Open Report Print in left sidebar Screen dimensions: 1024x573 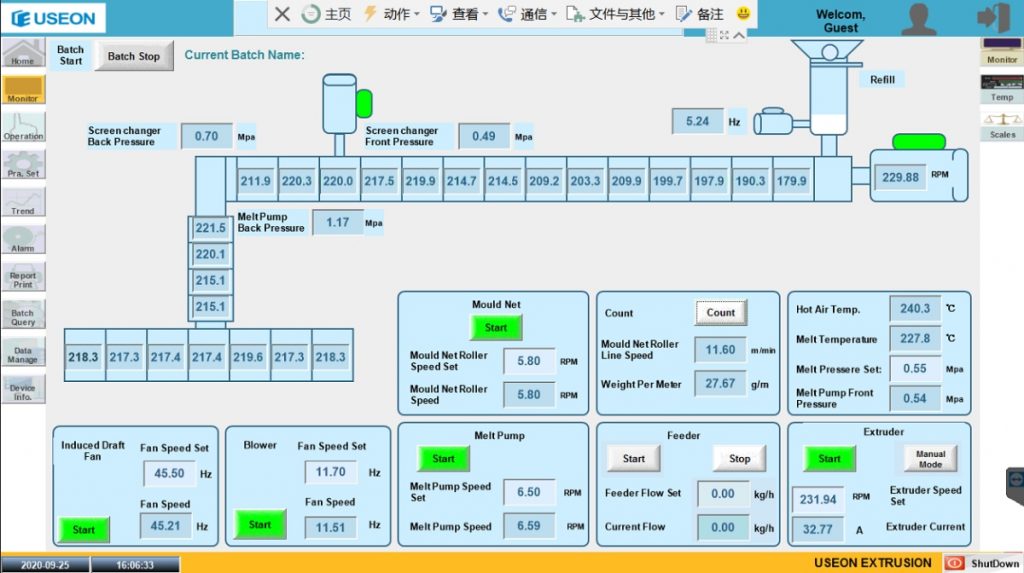click(x=22, y=277)
